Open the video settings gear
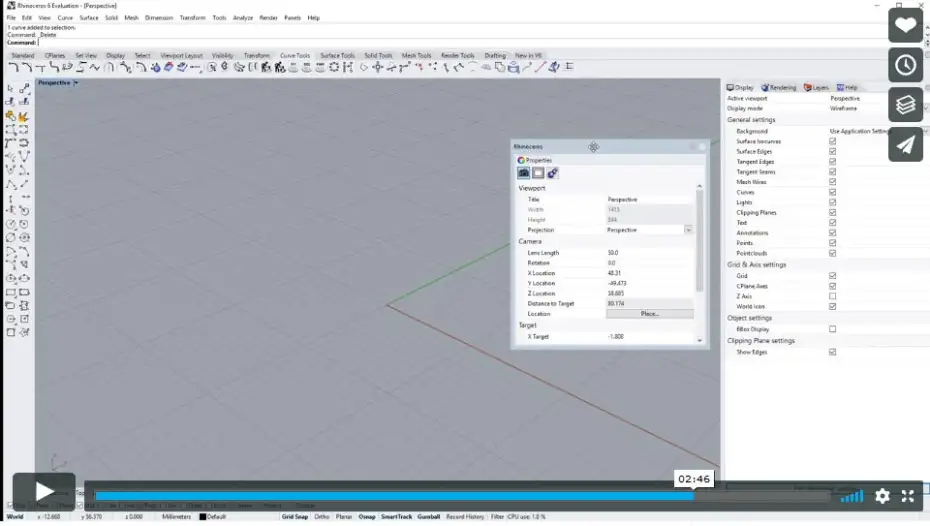The height and width of the screenshot is (526, 930). tap(882, 496)
